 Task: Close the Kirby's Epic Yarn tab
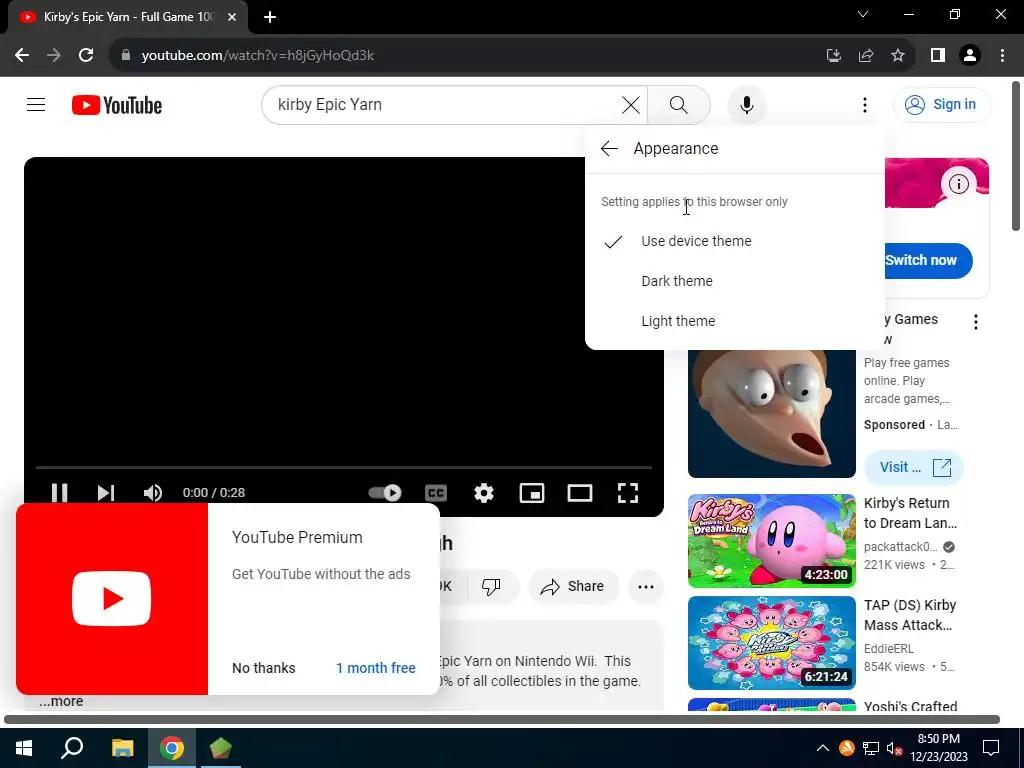click(x=232, y=17)
